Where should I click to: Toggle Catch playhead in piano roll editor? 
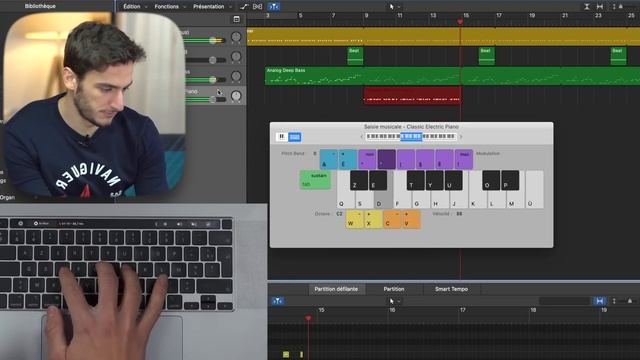(x=278, y=301)
